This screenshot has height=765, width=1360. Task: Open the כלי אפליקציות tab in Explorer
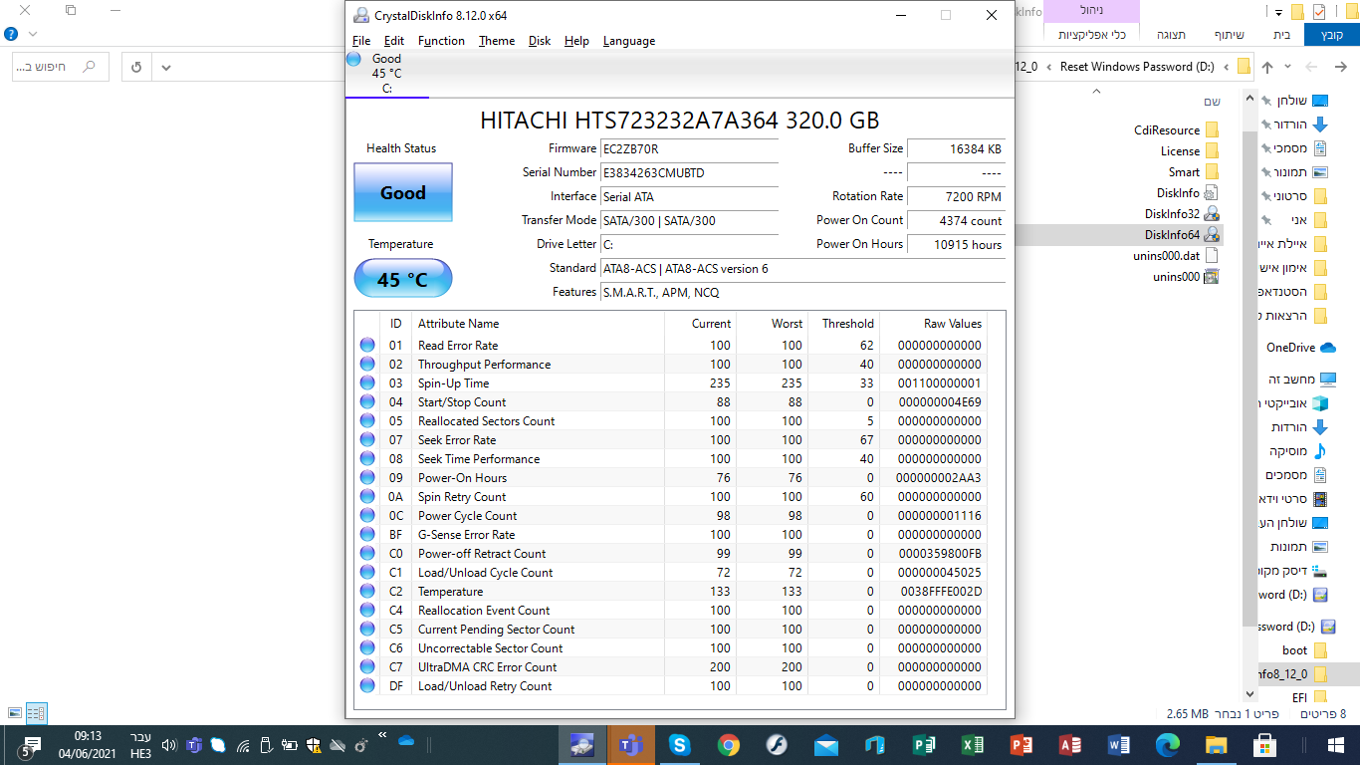click(1092, 35)
